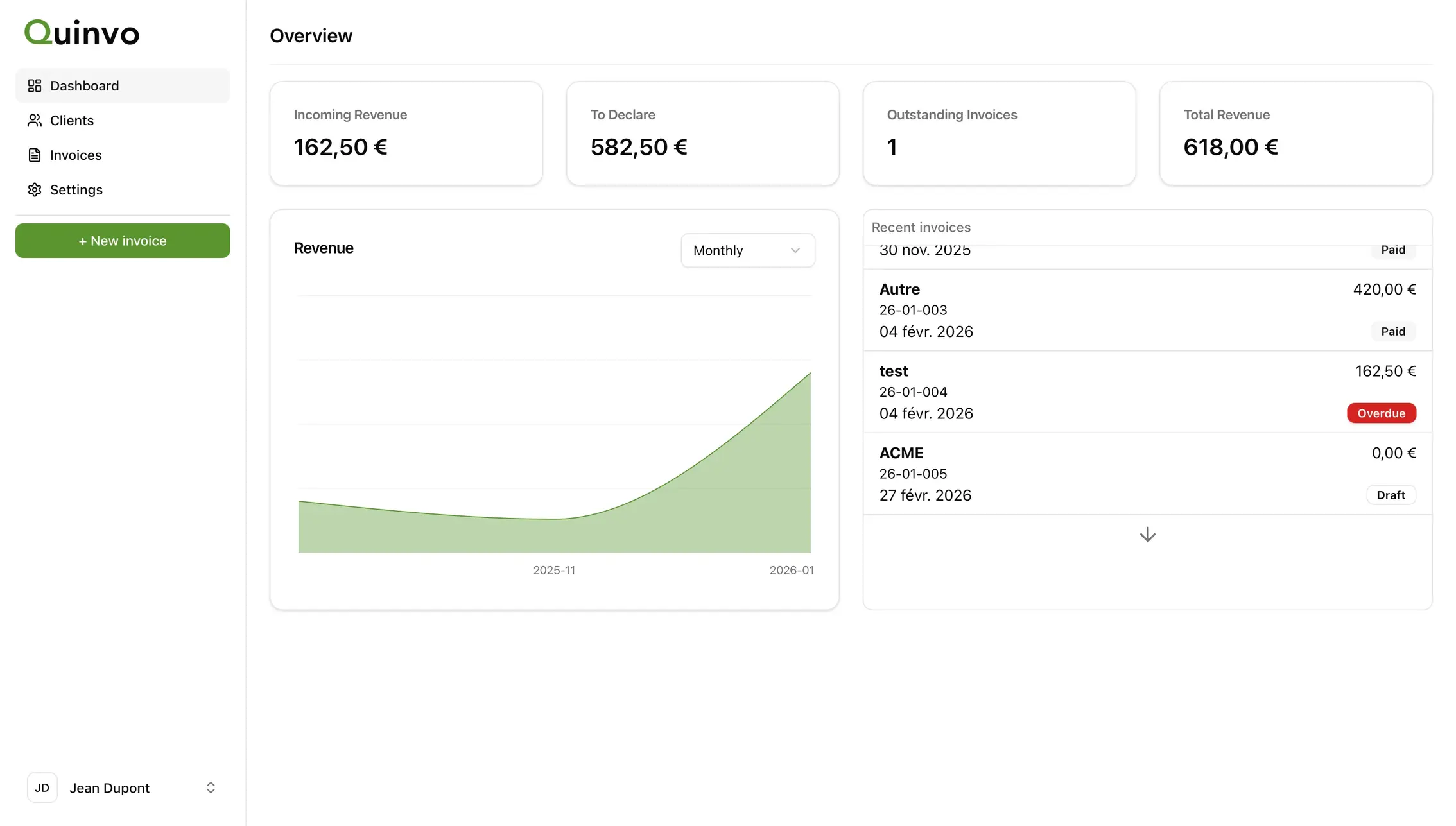Select the overdue test invoice 26-01-004
The width and height of the screenshot is (1456, 826).
click(x=1147, y=391)
